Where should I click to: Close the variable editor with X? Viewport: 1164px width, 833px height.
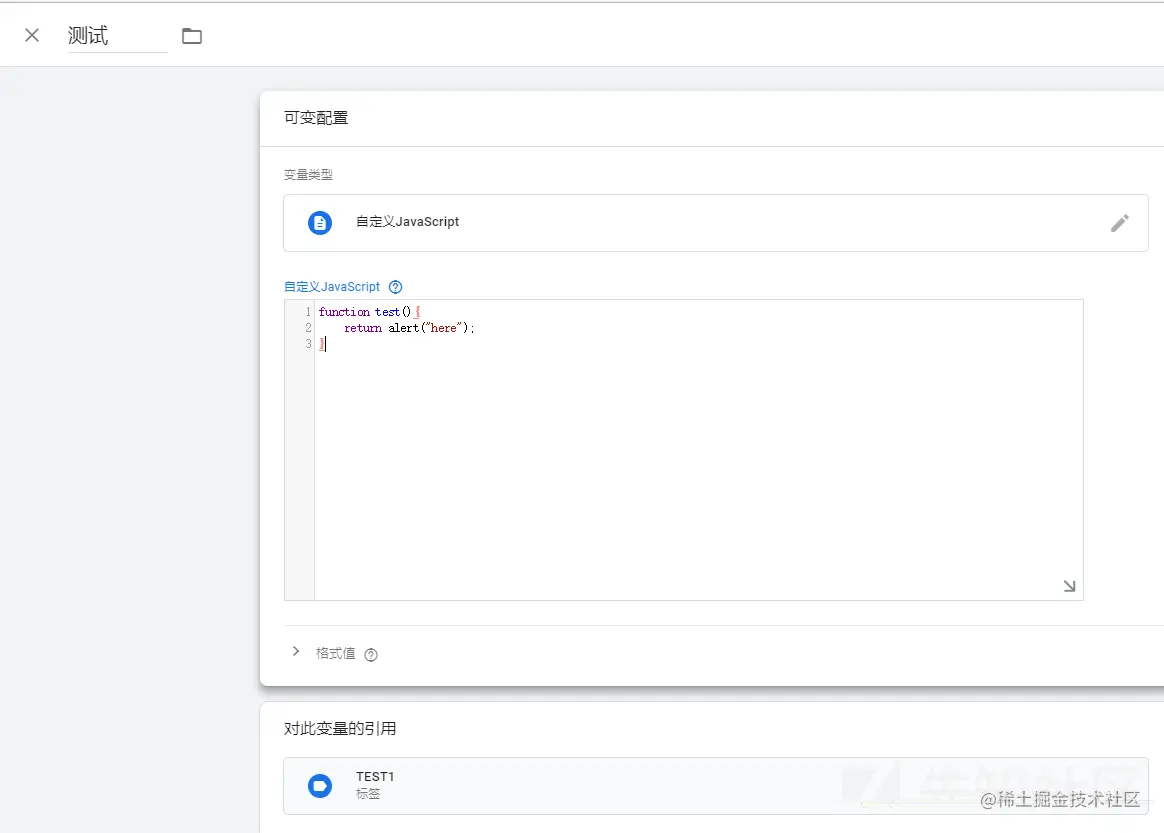tap(32, 35)
